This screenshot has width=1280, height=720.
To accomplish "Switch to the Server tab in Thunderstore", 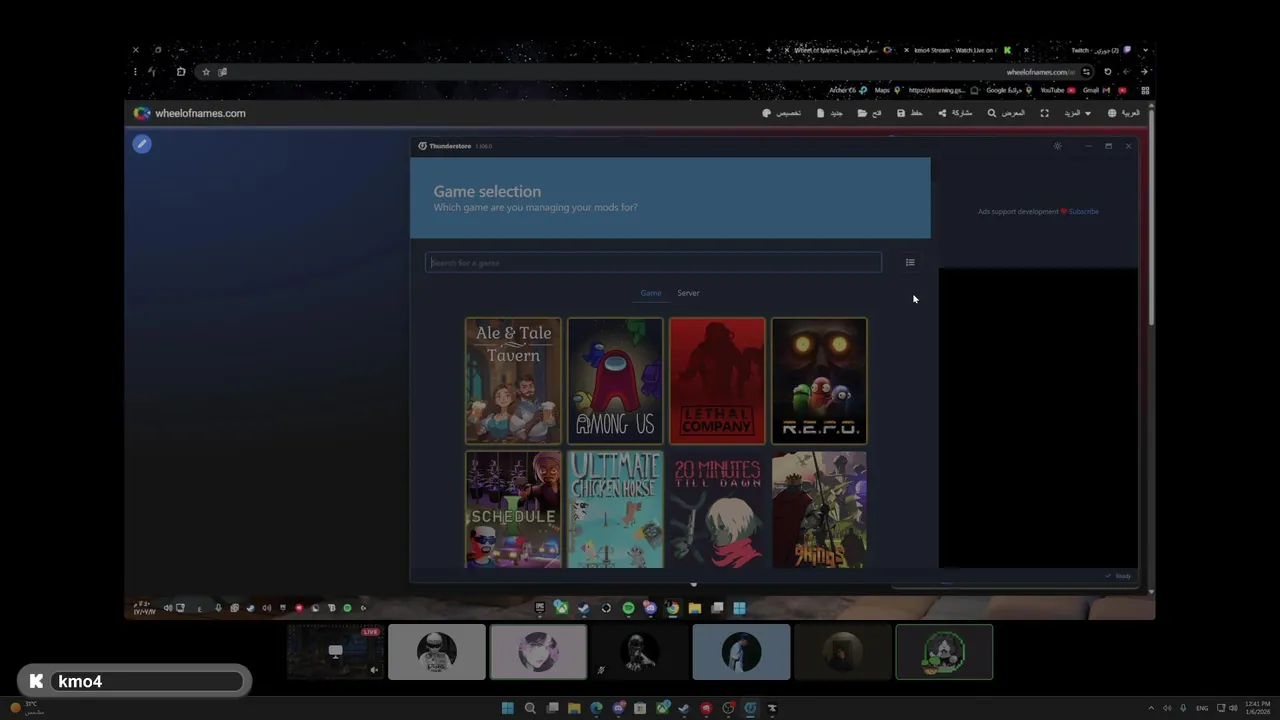I will click(688, 293).
